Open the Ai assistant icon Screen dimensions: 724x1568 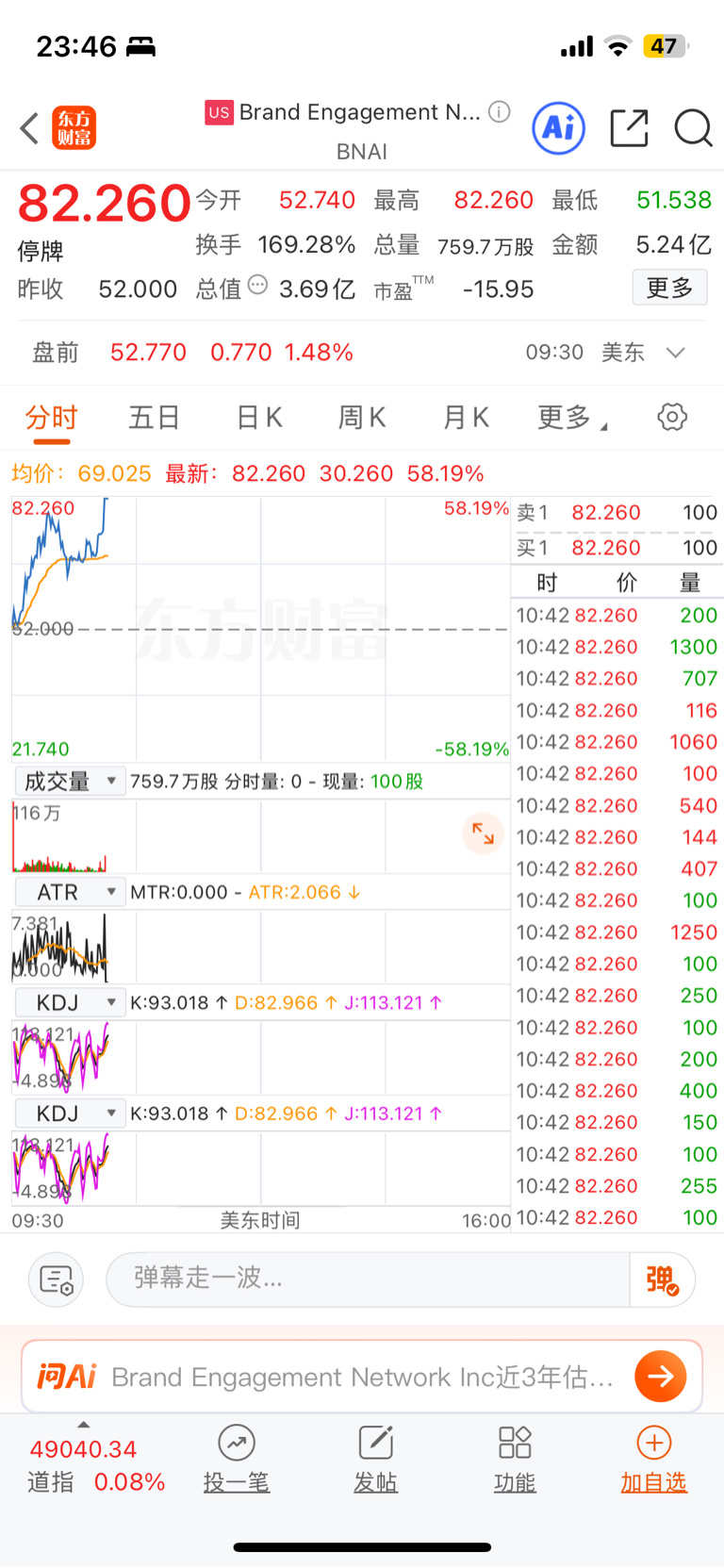pyautogui.click(x=559, y=128)
